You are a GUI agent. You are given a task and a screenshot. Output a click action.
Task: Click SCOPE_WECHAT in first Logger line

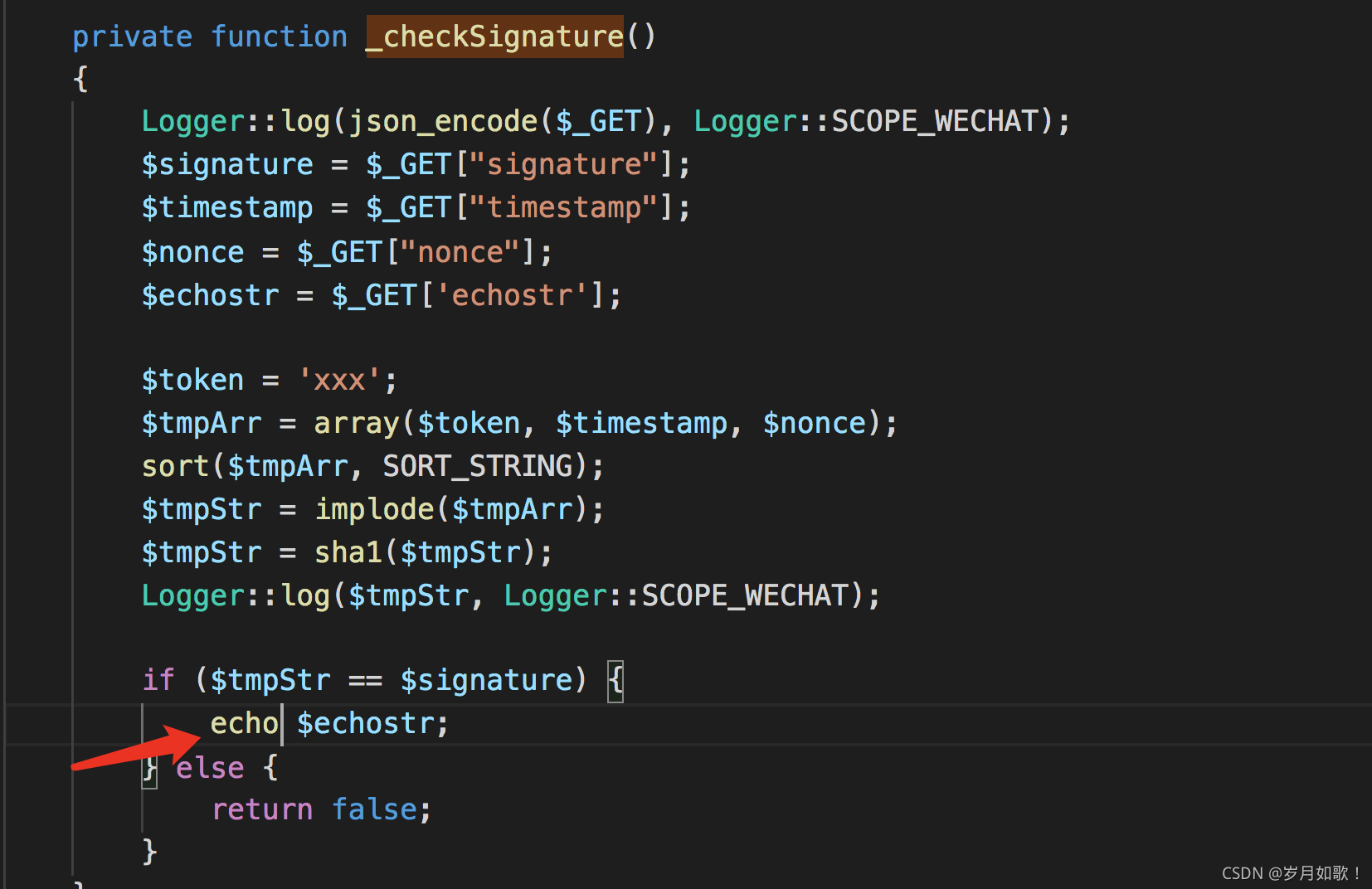(x=936, y=121)
